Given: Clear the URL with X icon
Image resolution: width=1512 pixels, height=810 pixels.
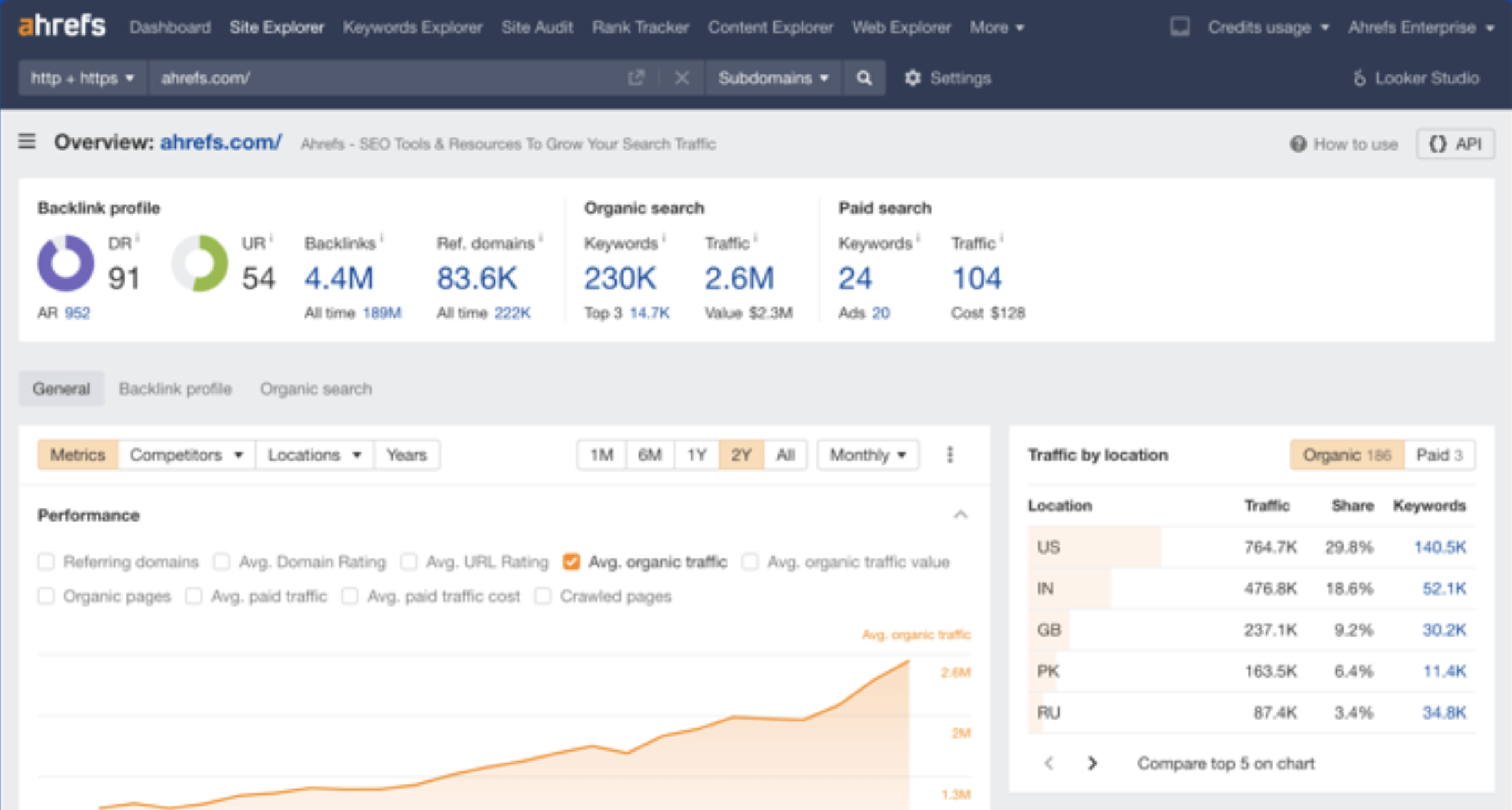Looking at the screenshot, I should pyautogui.click(x=682, y=78).
